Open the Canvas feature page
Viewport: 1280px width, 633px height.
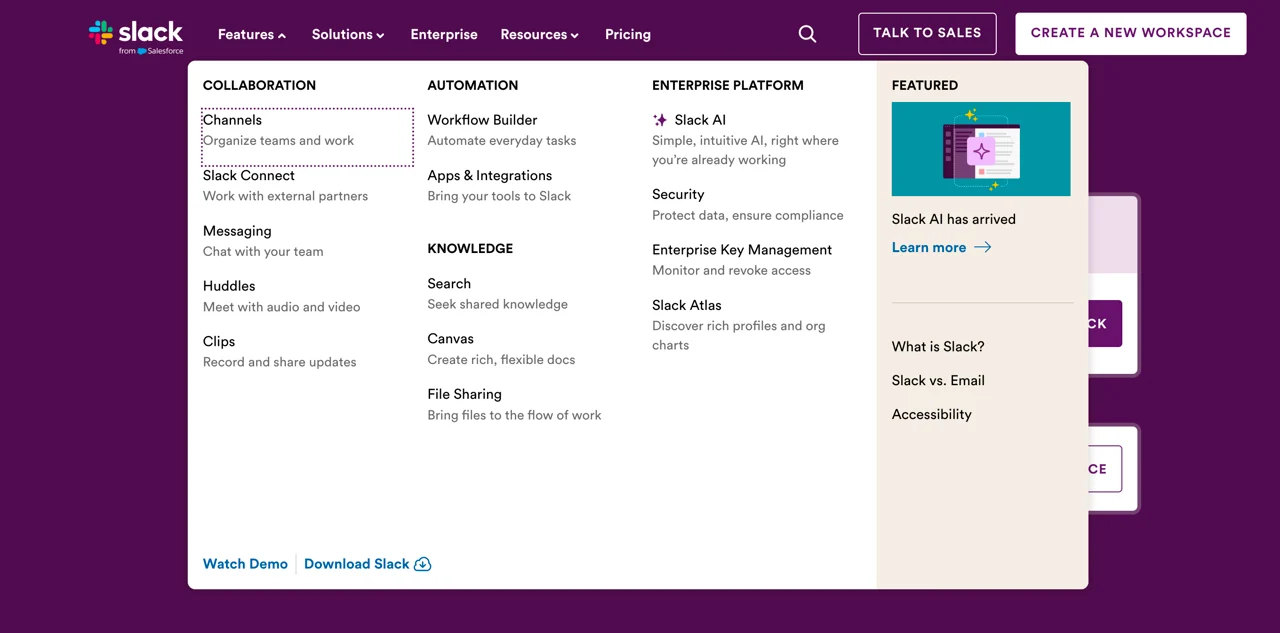(x=451, y=339)
